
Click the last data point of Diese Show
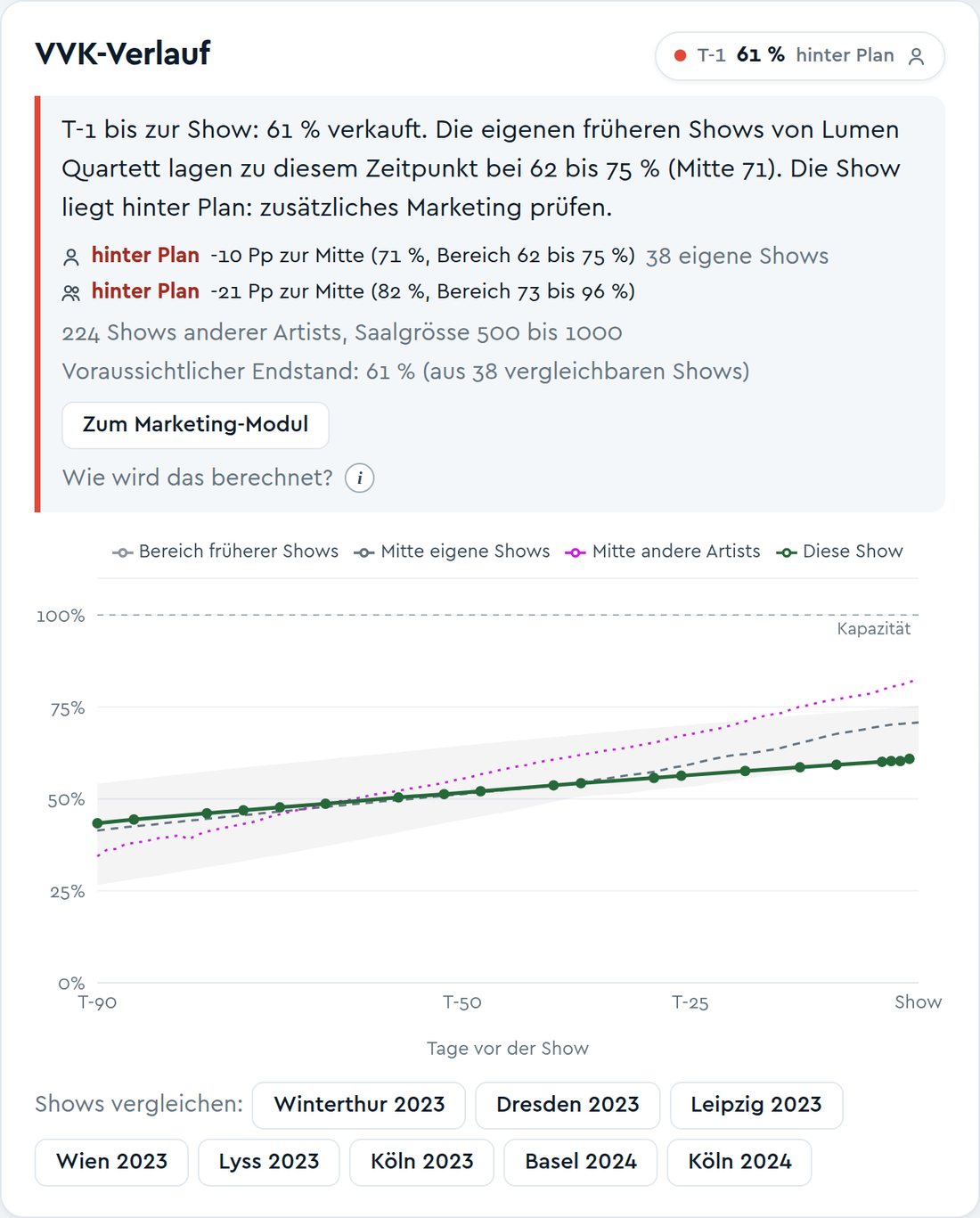coord(909,759)
